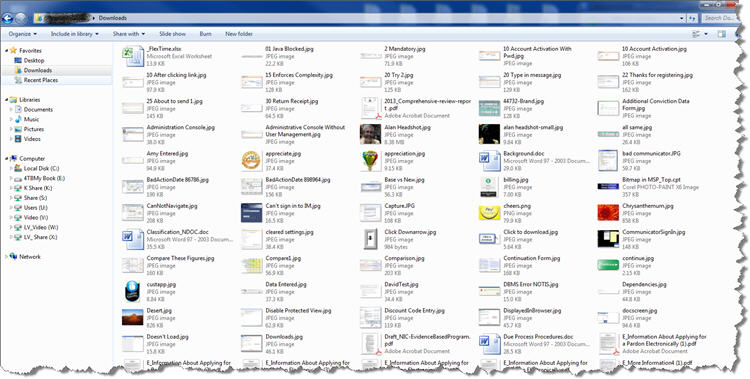Click the appreciation.jpg balloon icon

(x=370, y=161)
